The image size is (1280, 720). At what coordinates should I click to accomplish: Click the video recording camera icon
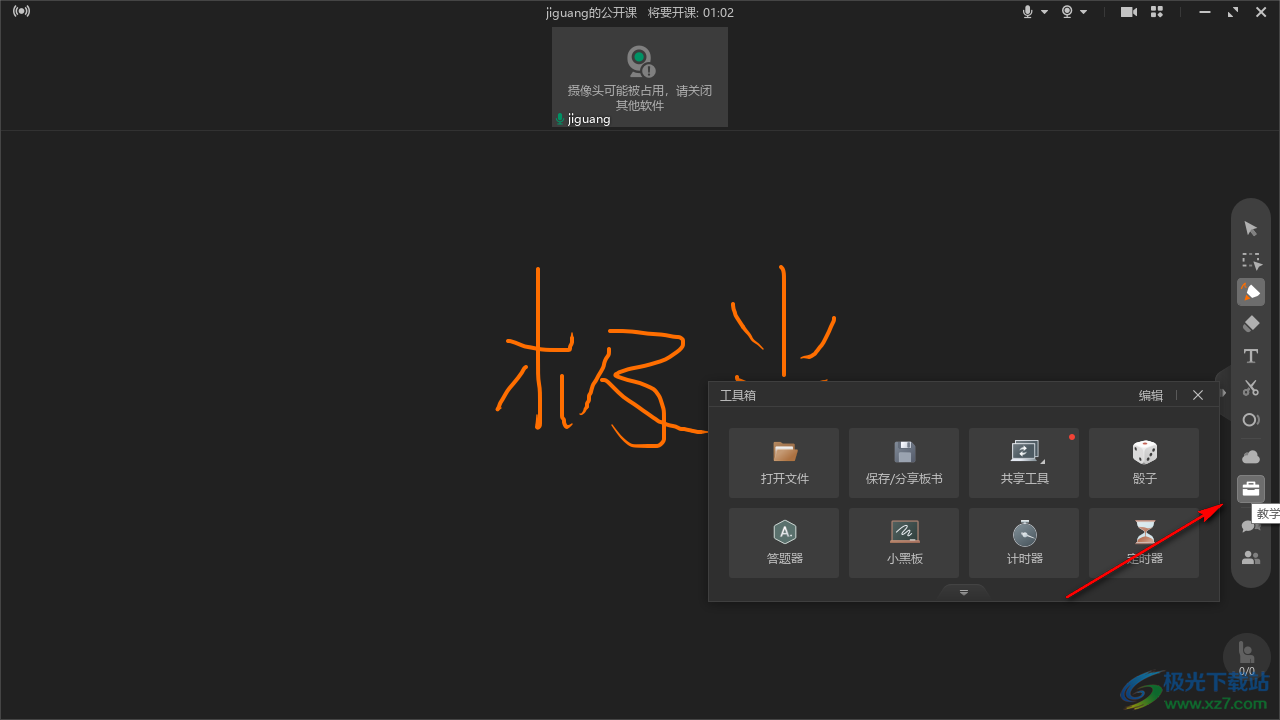(x=1129, y=12)
